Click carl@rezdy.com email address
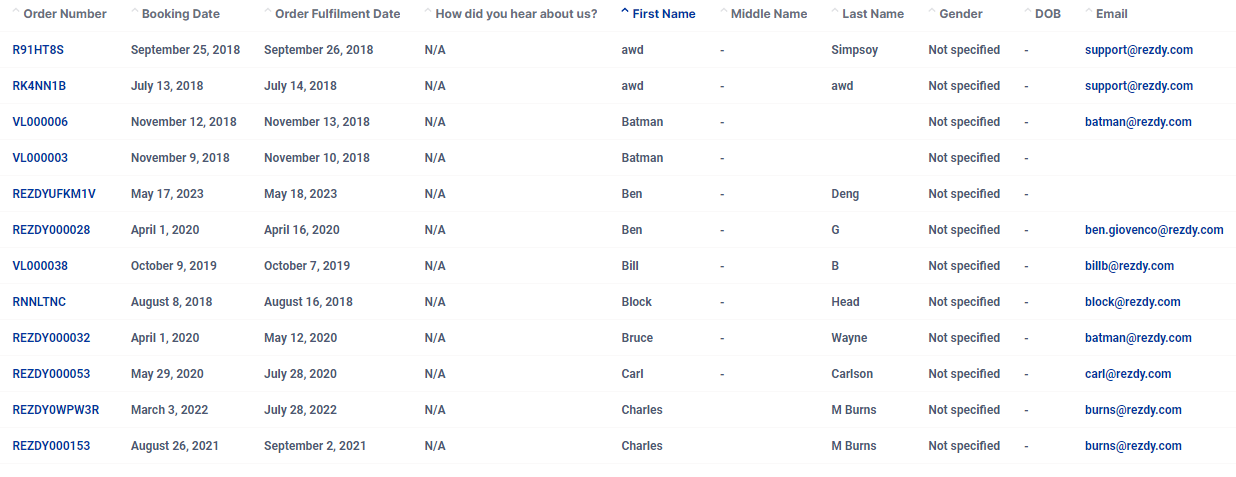This screenshot has width=1236, height=477. (1128, 374)
